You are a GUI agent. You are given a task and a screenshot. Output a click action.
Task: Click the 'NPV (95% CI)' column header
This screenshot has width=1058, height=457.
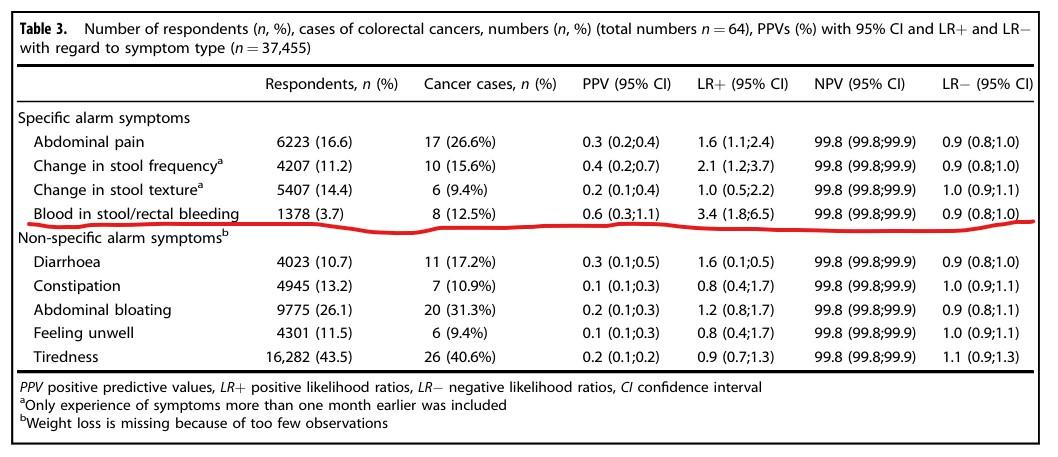tap(860, 84)
